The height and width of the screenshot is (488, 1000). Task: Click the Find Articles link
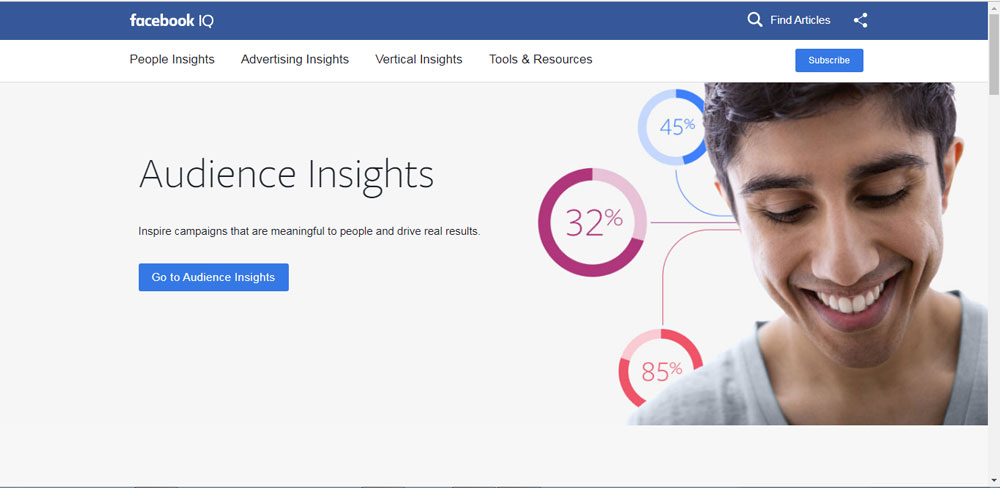click(x=800, y=20)
